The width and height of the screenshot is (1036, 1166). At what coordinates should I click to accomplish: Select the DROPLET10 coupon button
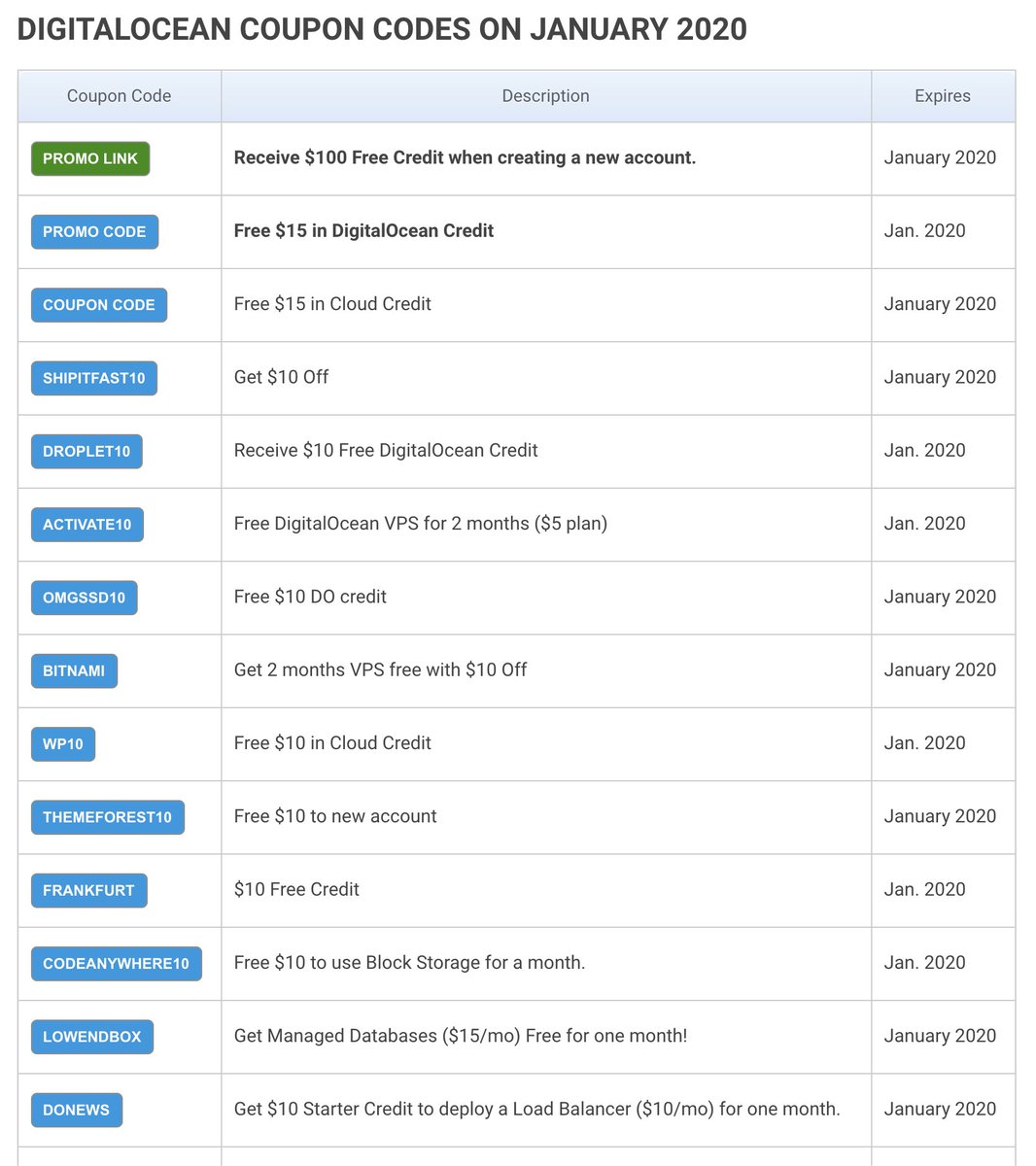pos(86,451)
